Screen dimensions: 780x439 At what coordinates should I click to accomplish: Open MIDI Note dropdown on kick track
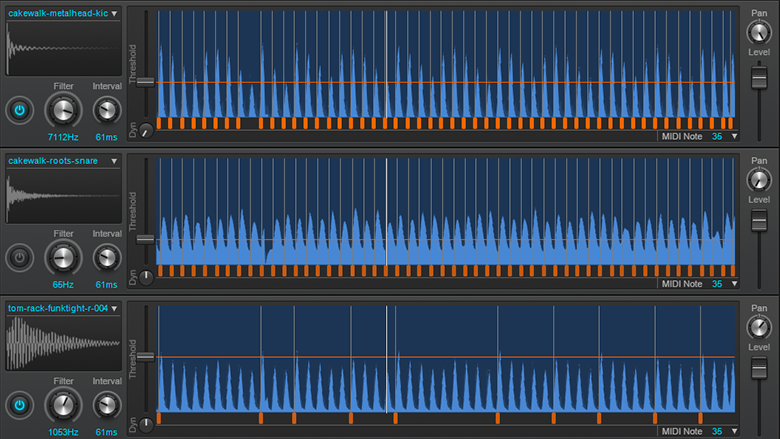click(734, 136)
